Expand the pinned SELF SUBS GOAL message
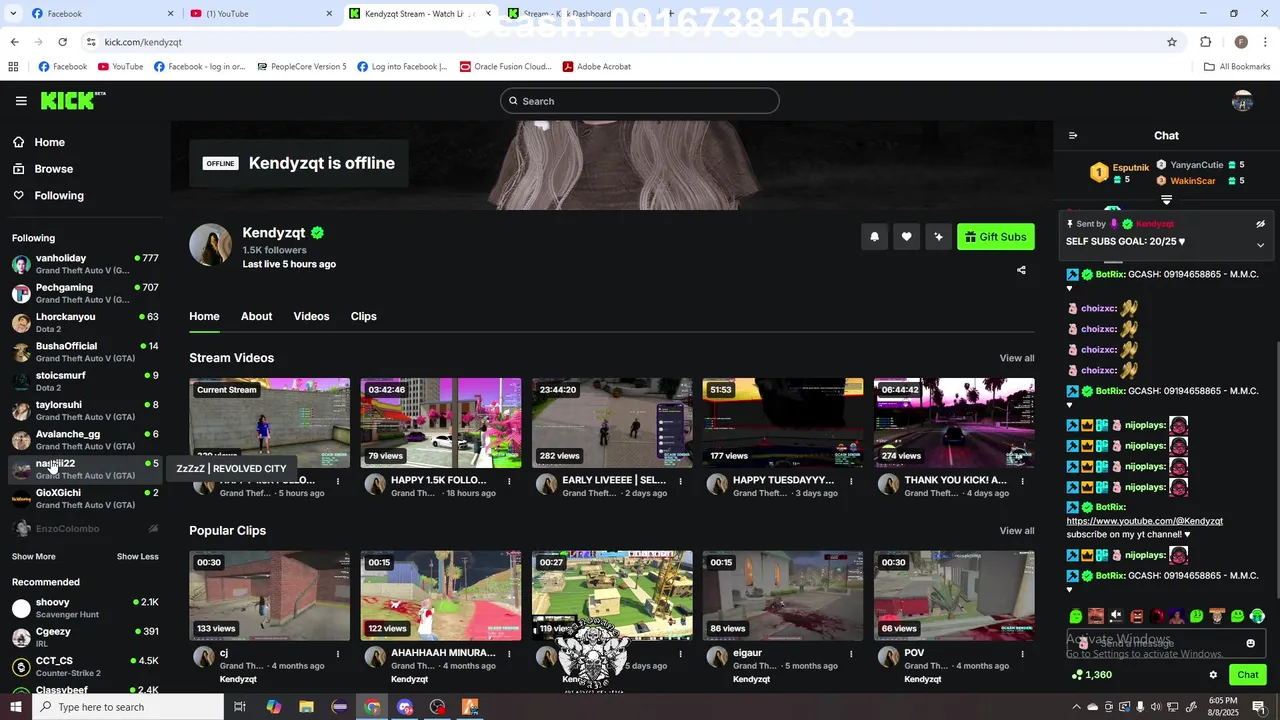 (1260, 245)
